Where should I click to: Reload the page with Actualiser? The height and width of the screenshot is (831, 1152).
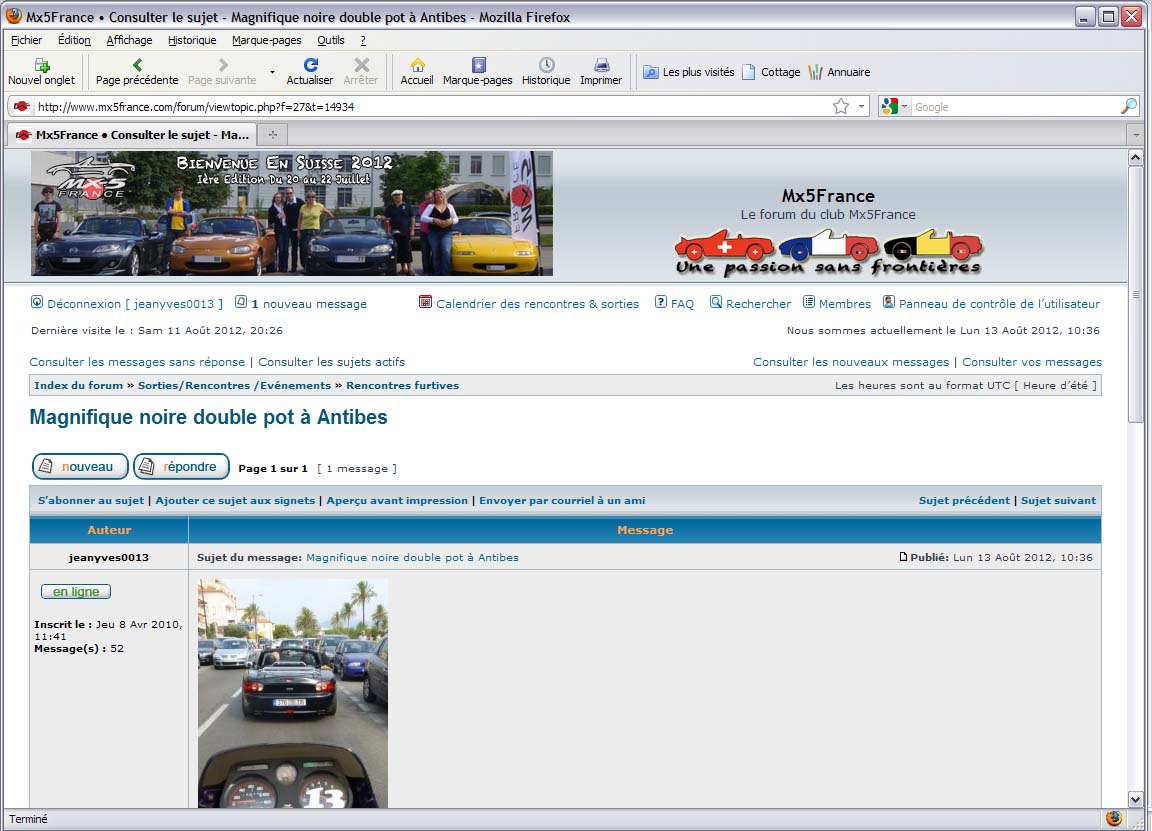309,72
